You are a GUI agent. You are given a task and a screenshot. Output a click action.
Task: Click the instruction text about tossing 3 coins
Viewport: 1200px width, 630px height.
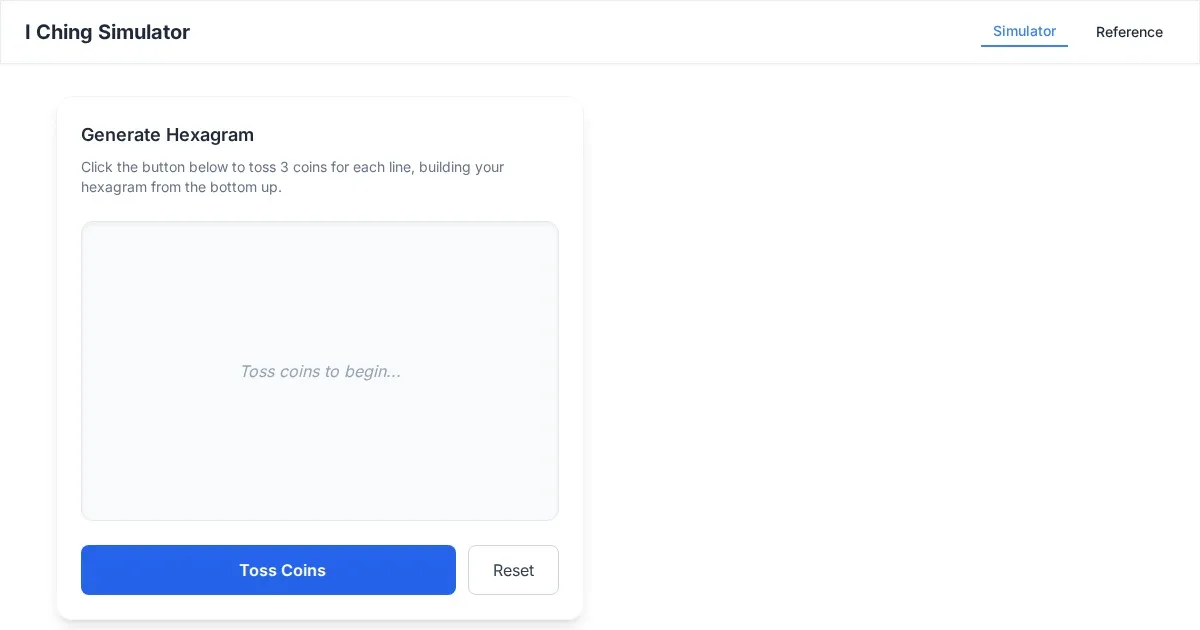click(x=292, y=167)
